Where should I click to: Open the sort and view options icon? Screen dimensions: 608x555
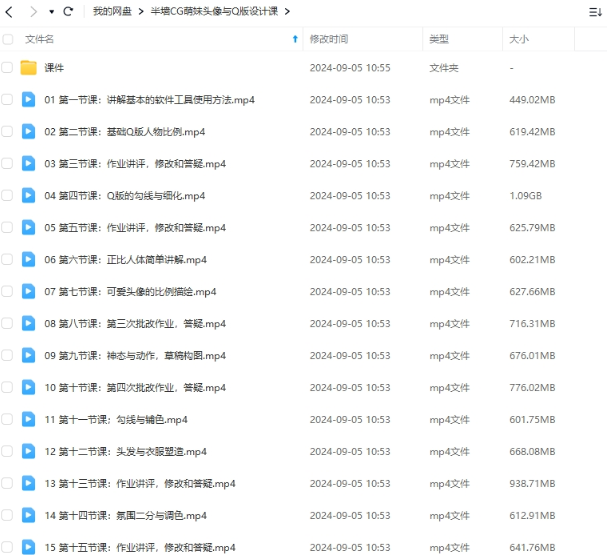pos(595,12)
